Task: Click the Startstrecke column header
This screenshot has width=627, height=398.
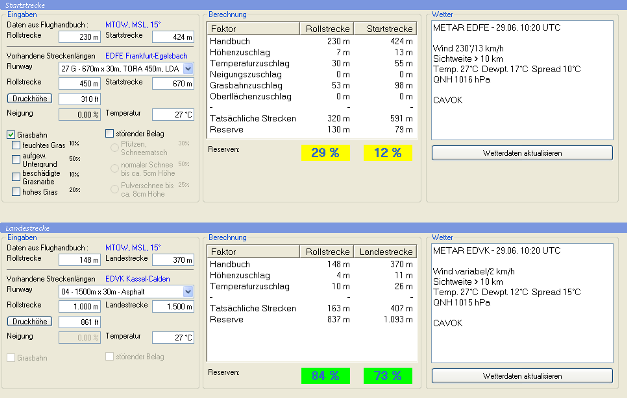Action: click(385, 28)
